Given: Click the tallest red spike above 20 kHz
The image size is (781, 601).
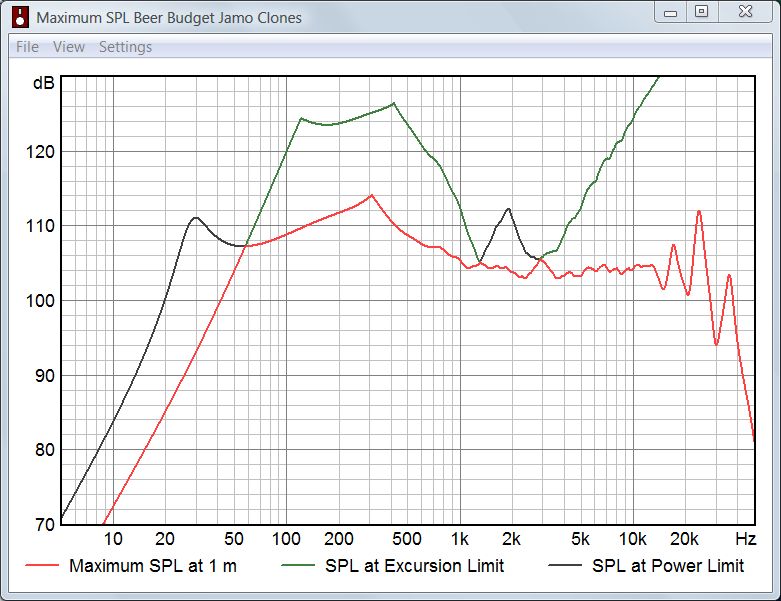Looking at the screenshot, I should 699,211.
